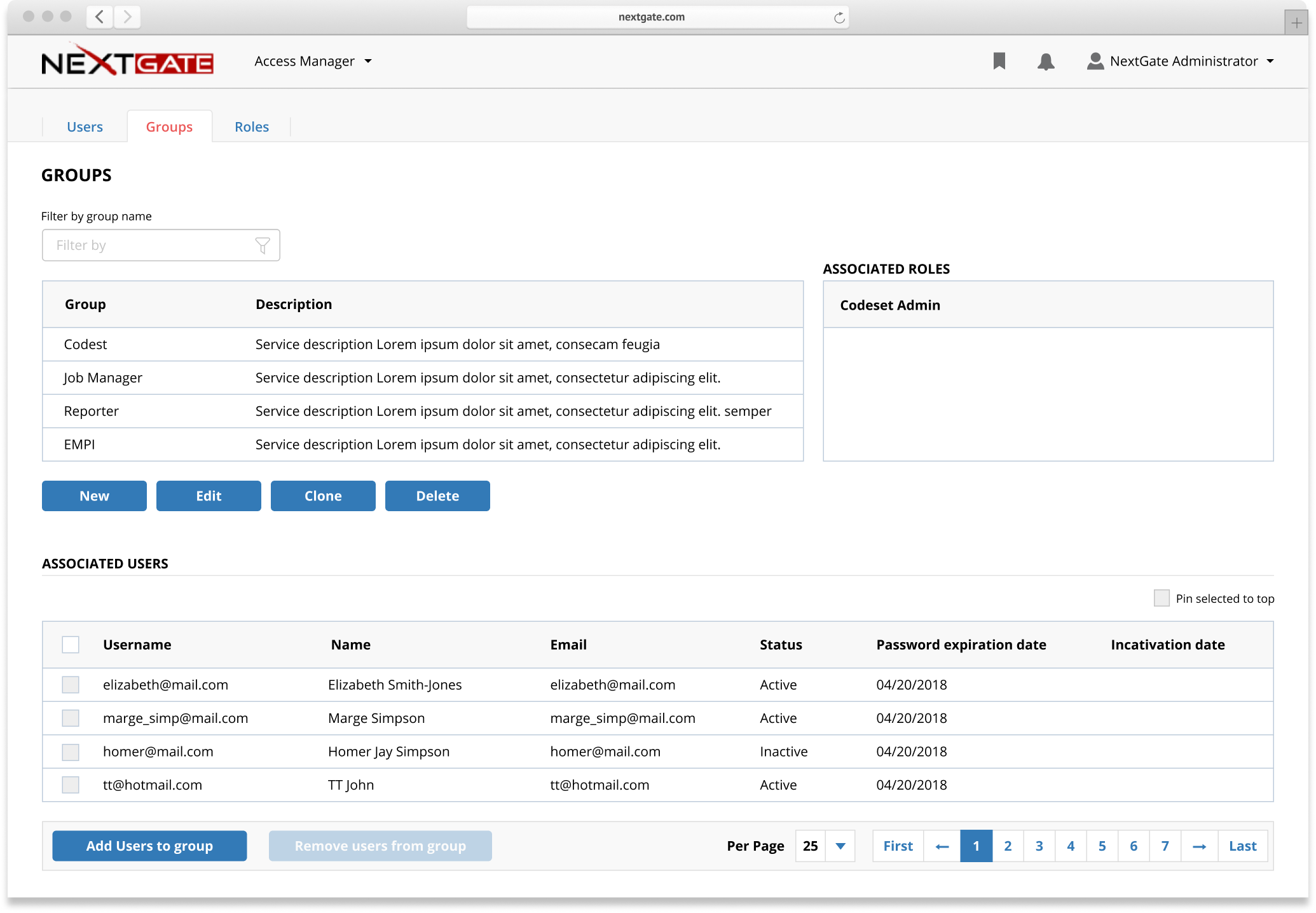Go to page 7
The image size is (1316, 913).
click(x=1165, y=846)
